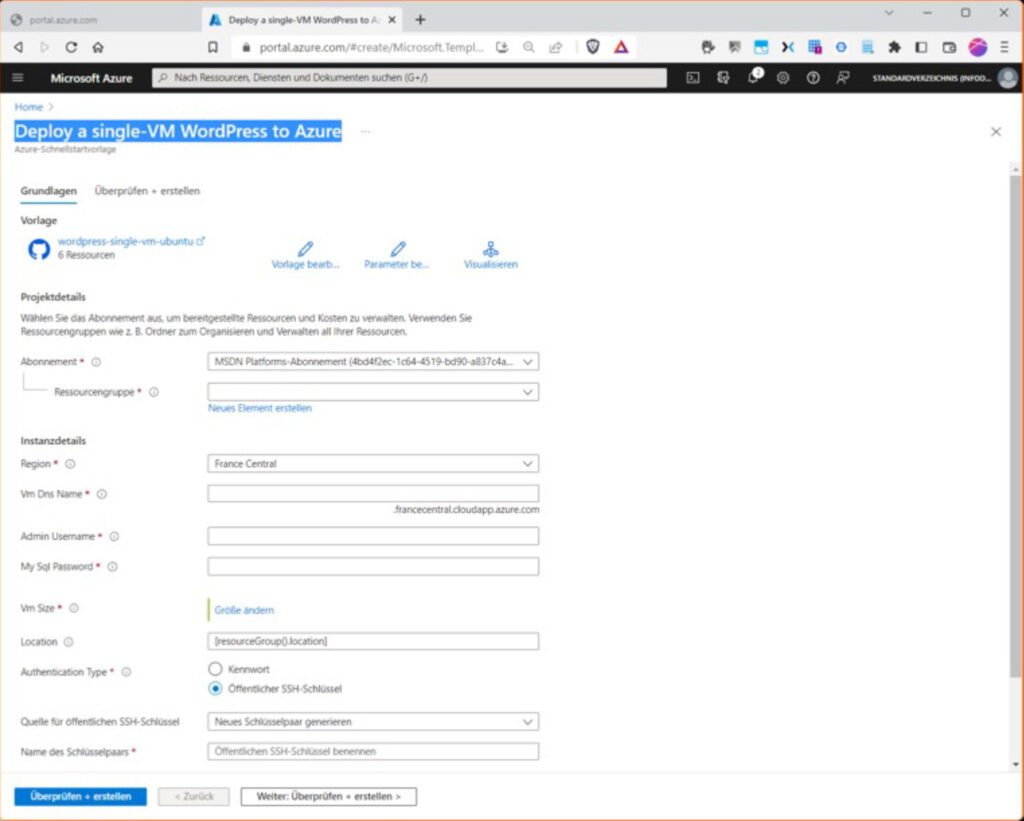Image resolution: width=1024 pixels, height=821 pixels.
Task: Open the browser main menu
Action: click(x=1005, y=47)
